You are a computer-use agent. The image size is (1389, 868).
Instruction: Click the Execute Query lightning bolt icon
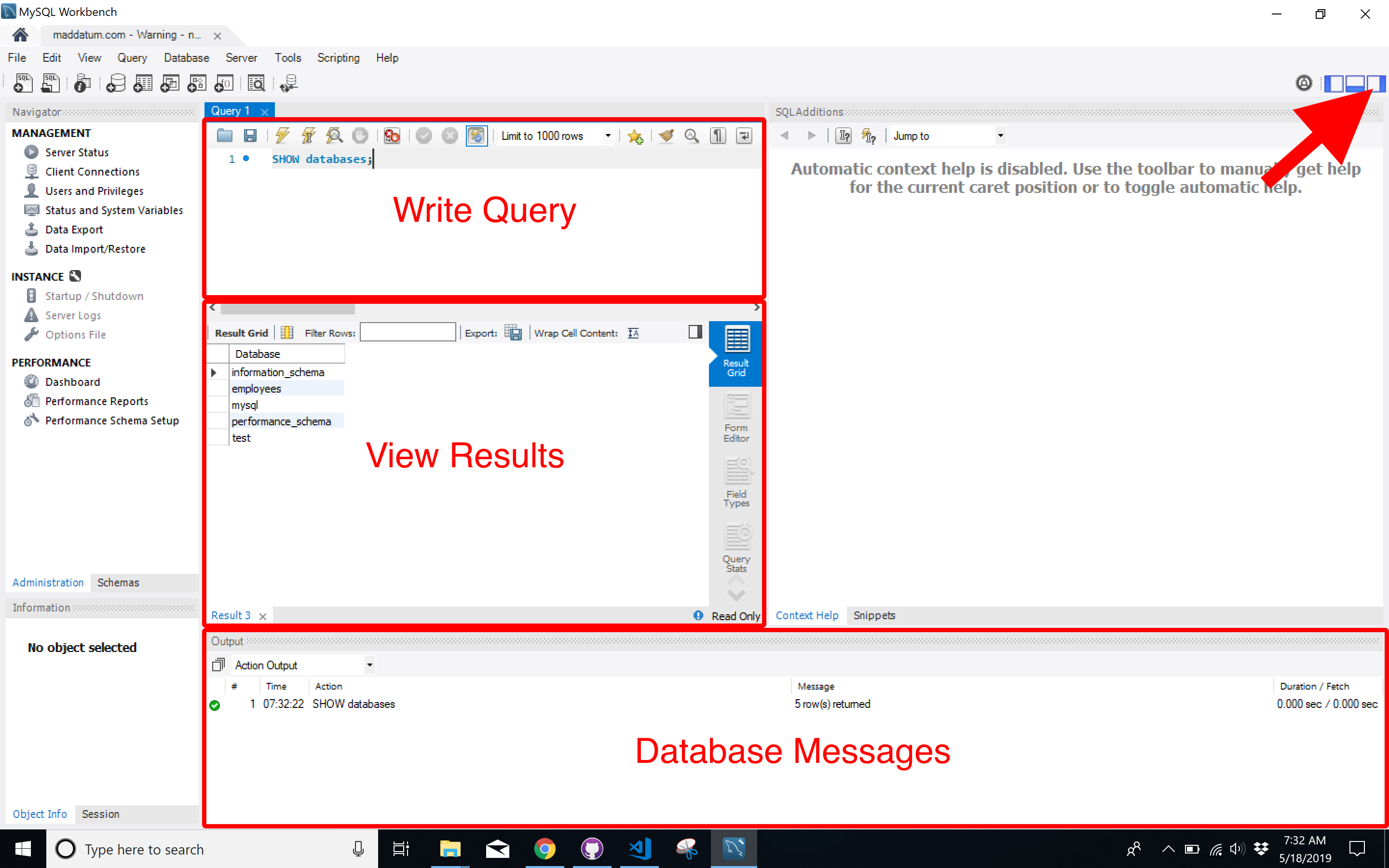click(283, 135)
